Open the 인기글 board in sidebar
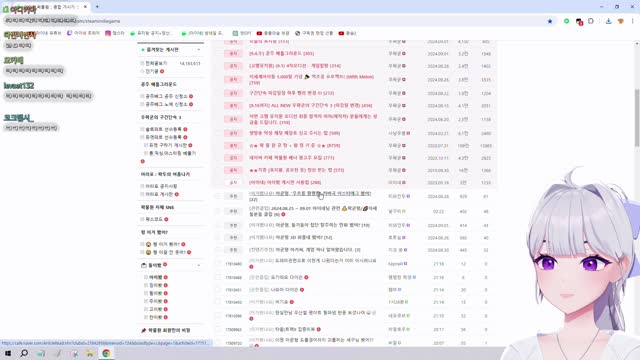640x360 pixels. pyautogui.click(x=152, y=71)
